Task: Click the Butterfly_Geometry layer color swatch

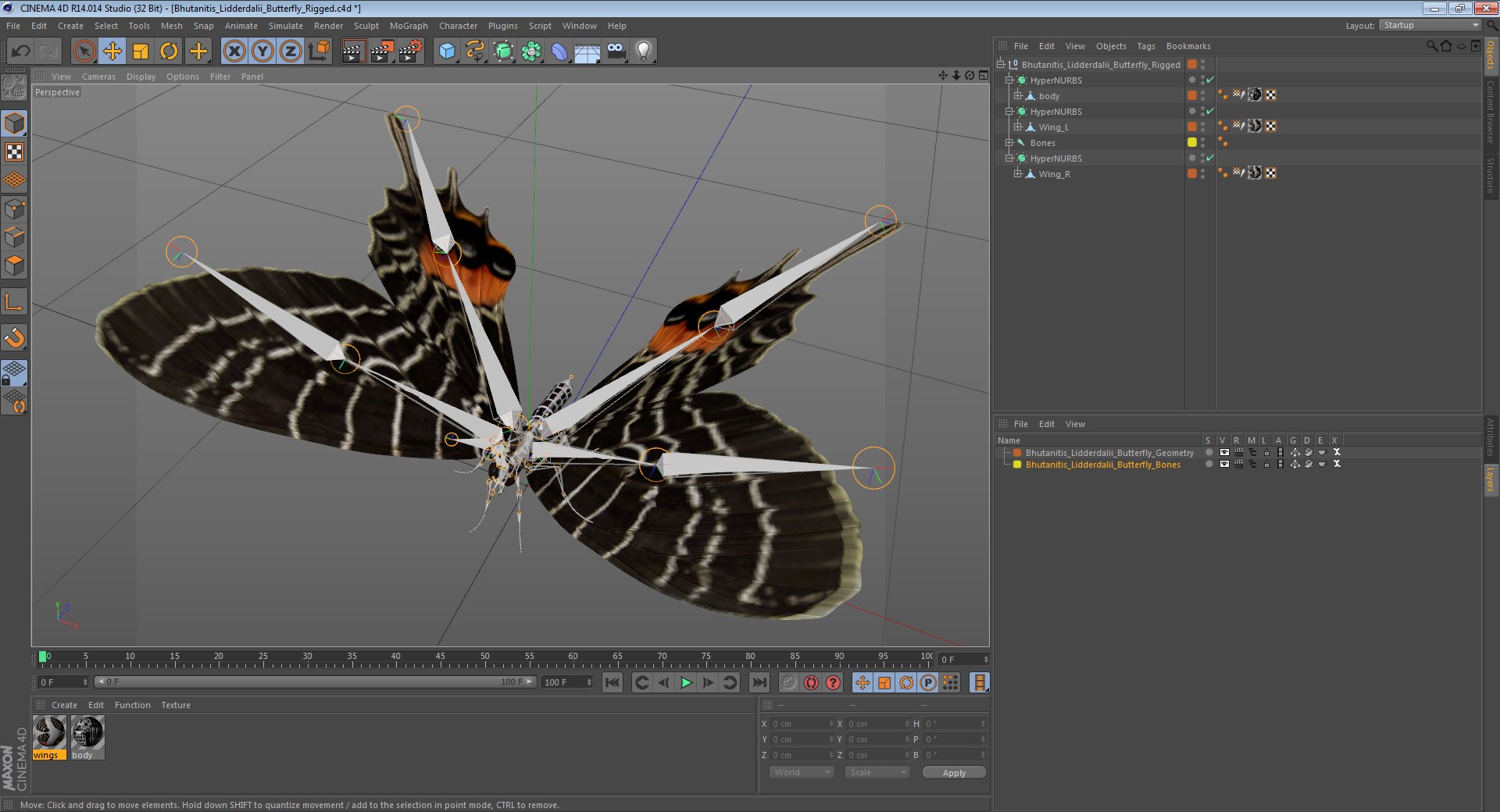Action: click(x=1017, y=453)
